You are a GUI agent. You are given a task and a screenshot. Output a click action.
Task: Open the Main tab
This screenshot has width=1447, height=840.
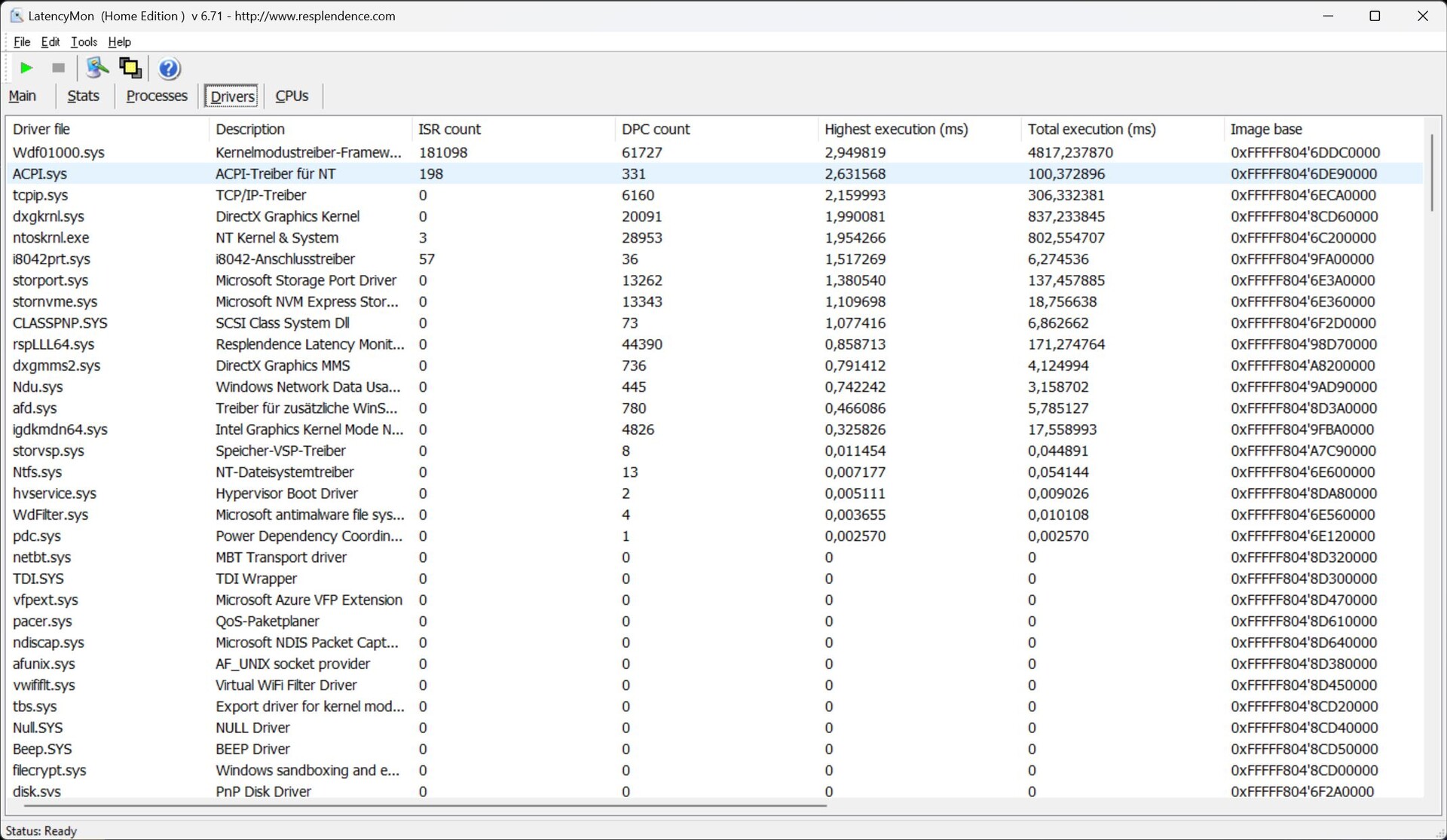click(x=23, y=96)
